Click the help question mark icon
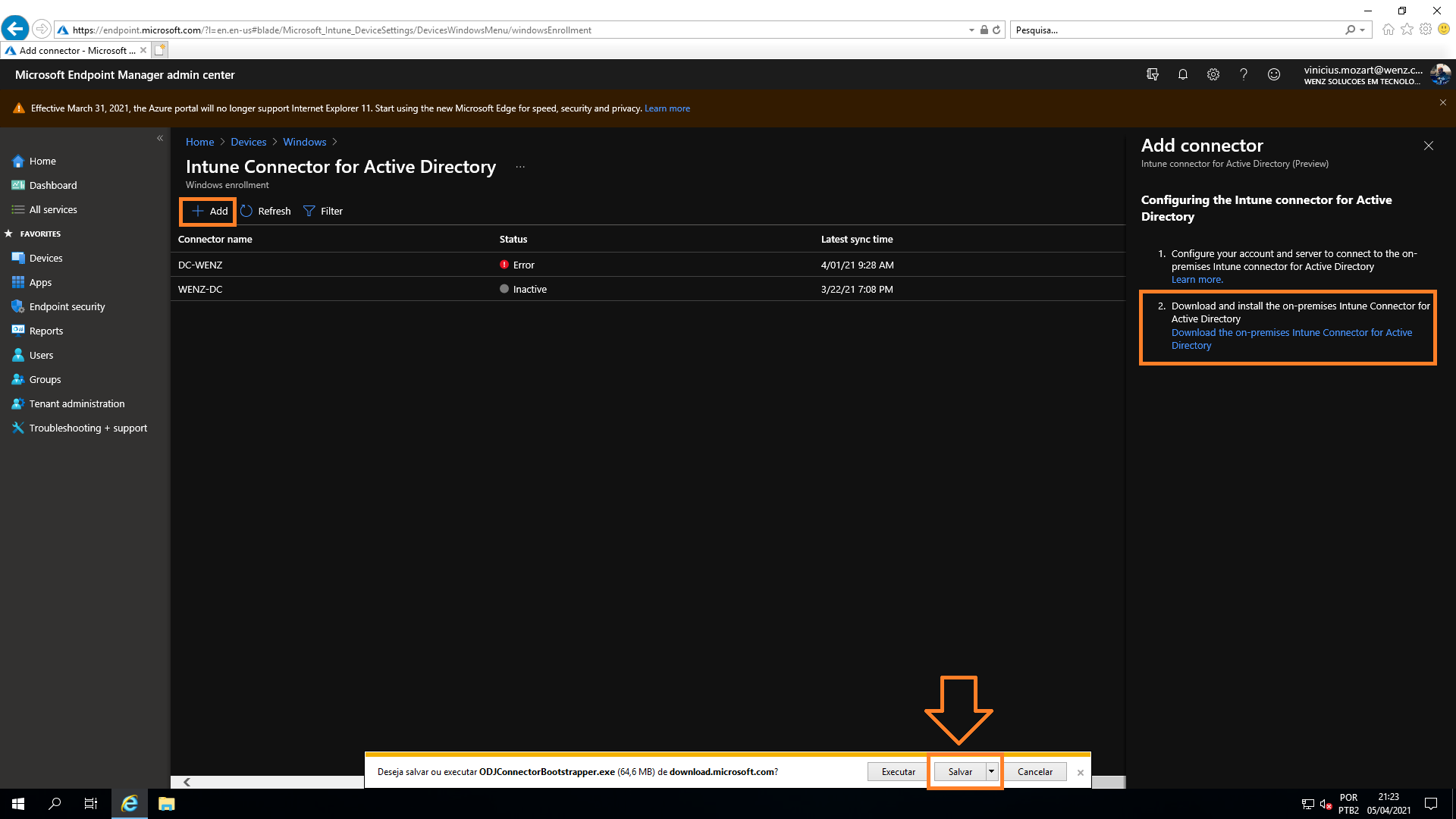Screen dimensions: 1456x819 (x=1244, y=74)
